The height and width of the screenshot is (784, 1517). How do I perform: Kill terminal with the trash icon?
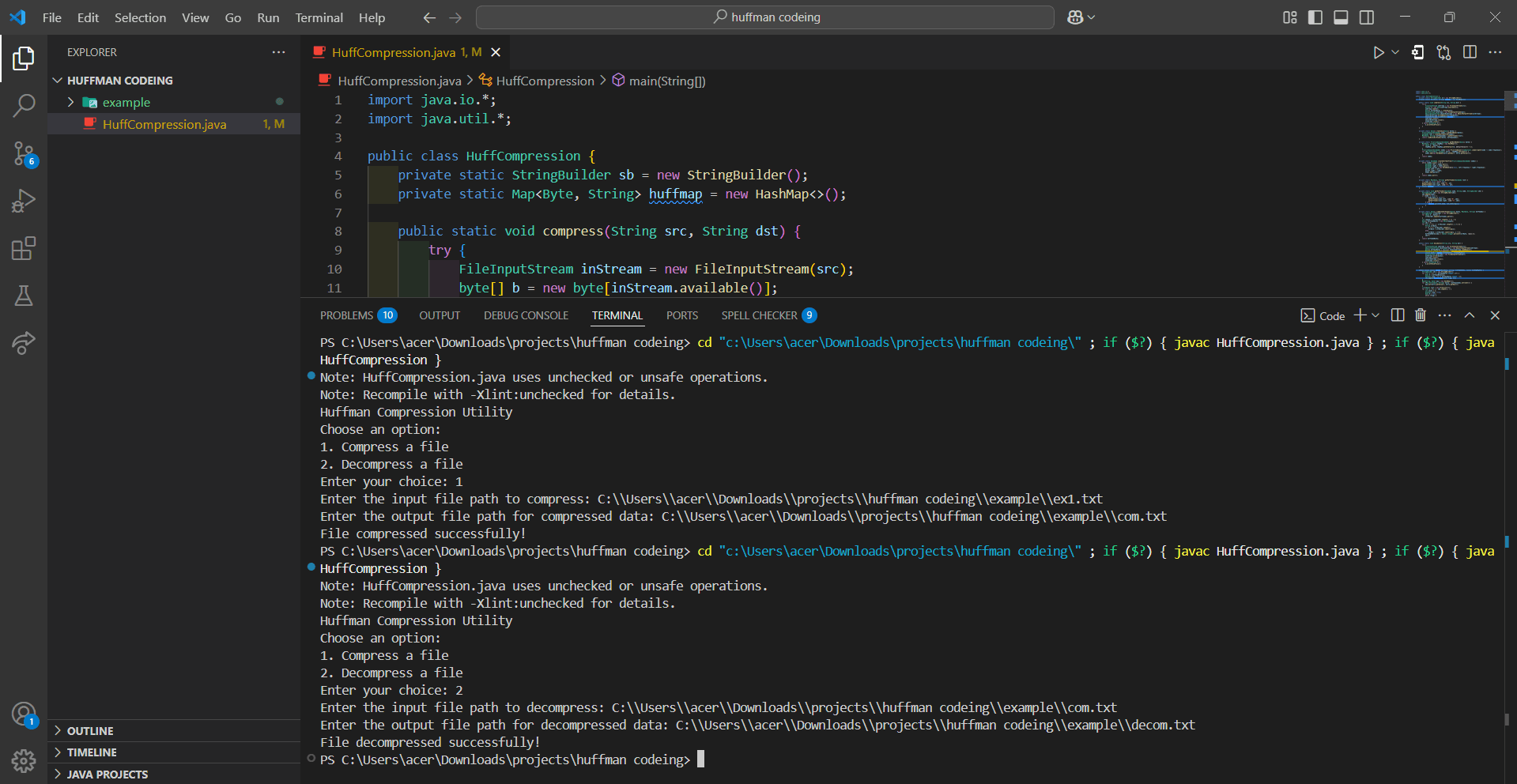1421,315
